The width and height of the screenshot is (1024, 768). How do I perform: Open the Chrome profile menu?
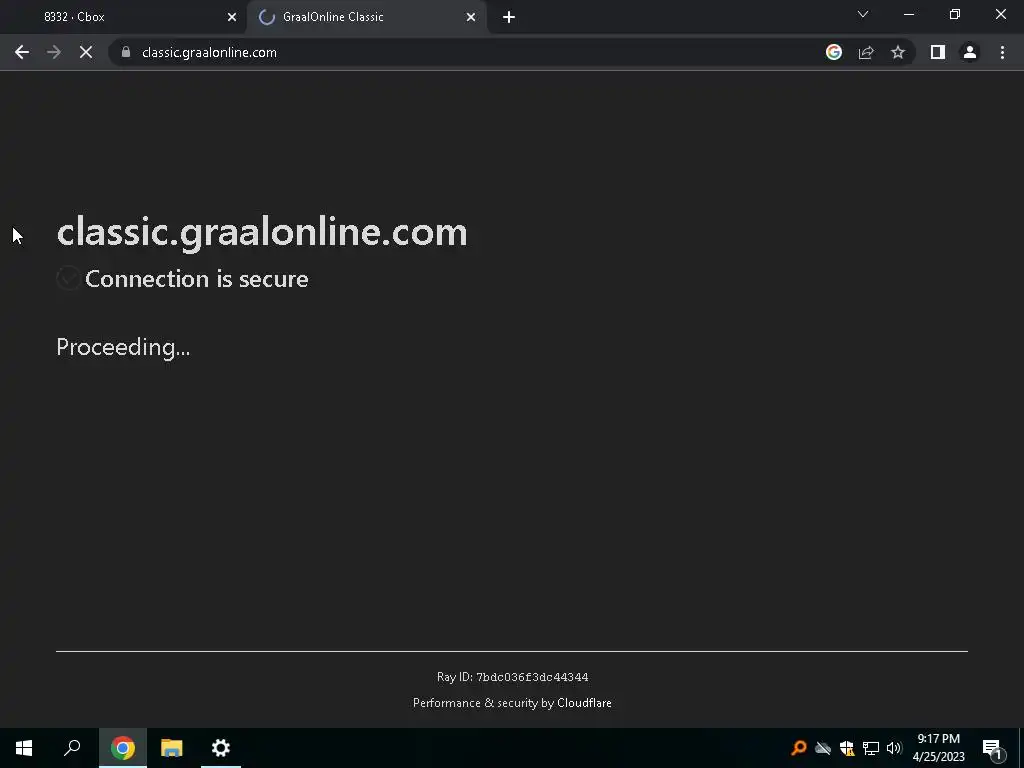tap(970, 52)
